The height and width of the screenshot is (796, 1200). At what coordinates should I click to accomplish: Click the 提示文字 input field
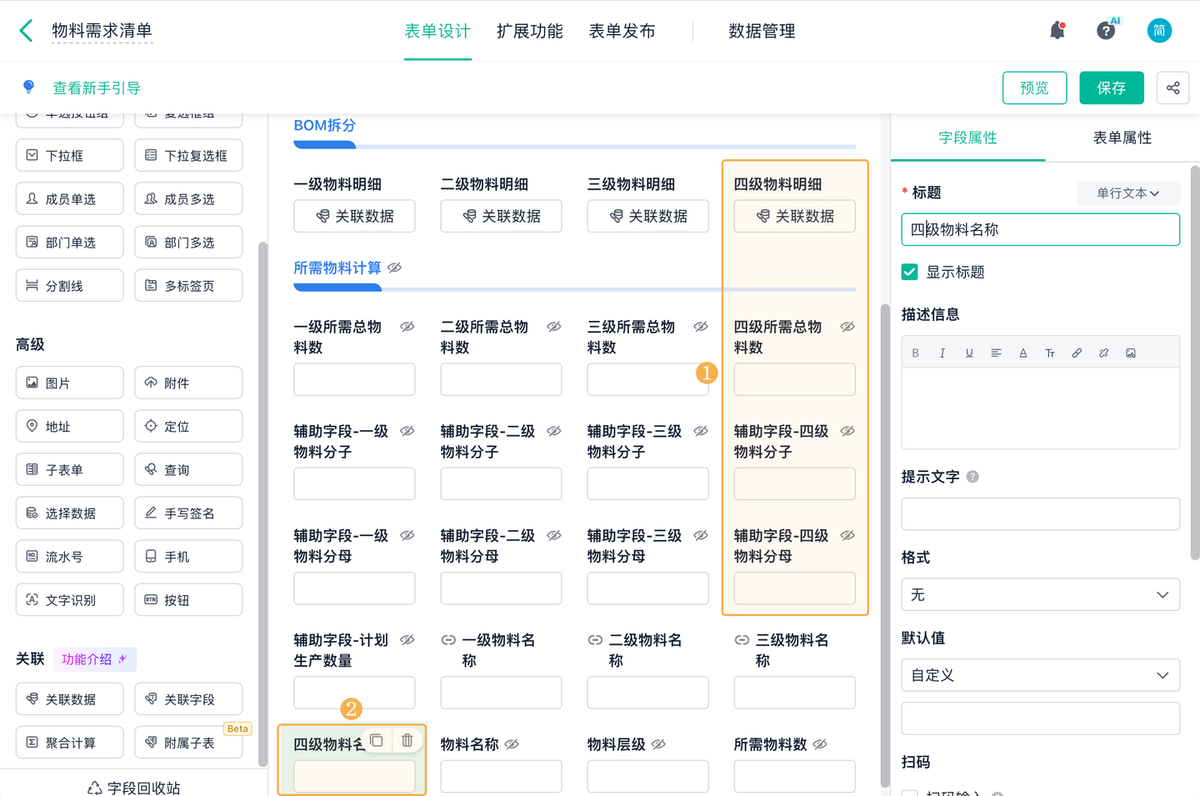coord(1040,514)
